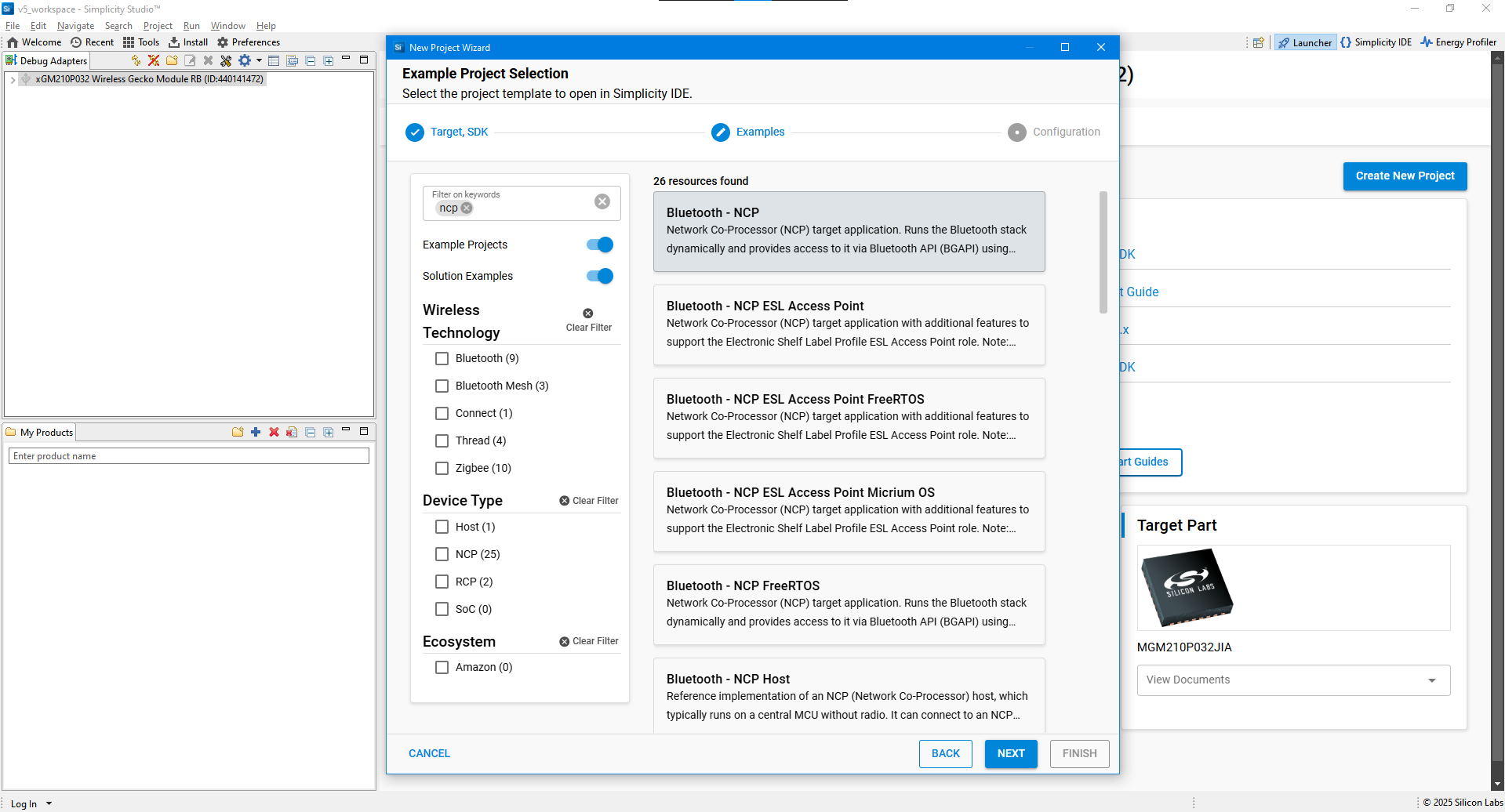The width and height of the screenshot is (1505, 812).
Task: Toggle the Solution Examples switch
Action: coord(600,276)
